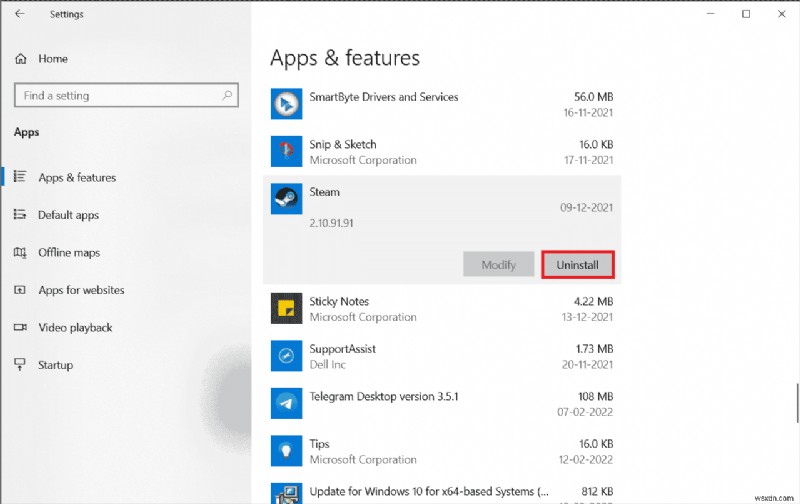Image resolution: width=800 pixels, height=504 pixels.
Task: Select the Apps & features sidebar icon
Action: 19,177
